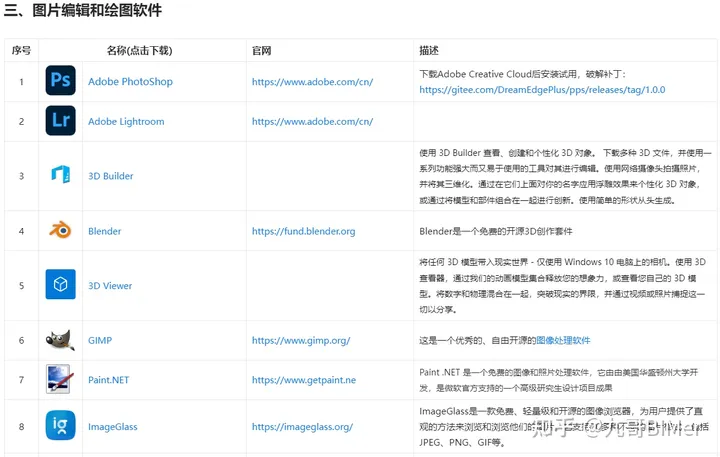Visit adobe.com link in Lightroom row
Image resolution: width=720 pixels, height=457 pixels.
tap(313, 122)
